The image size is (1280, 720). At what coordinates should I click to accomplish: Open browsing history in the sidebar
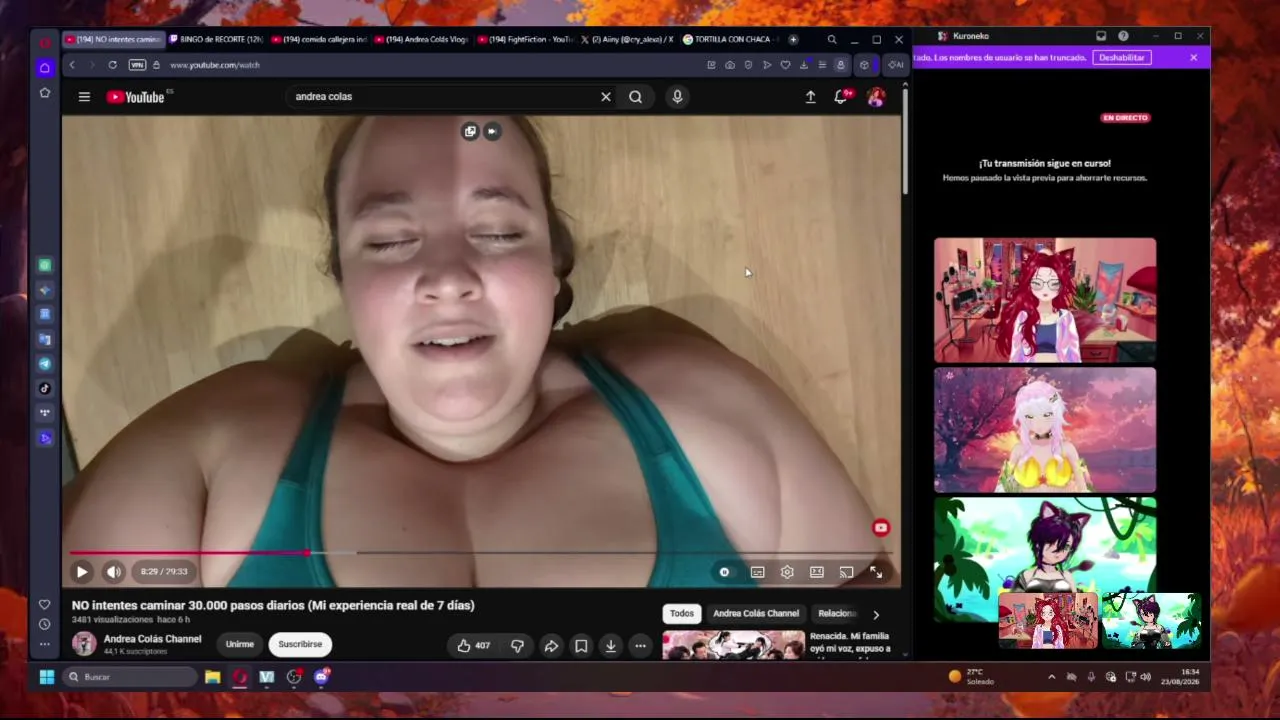(45, 624)
